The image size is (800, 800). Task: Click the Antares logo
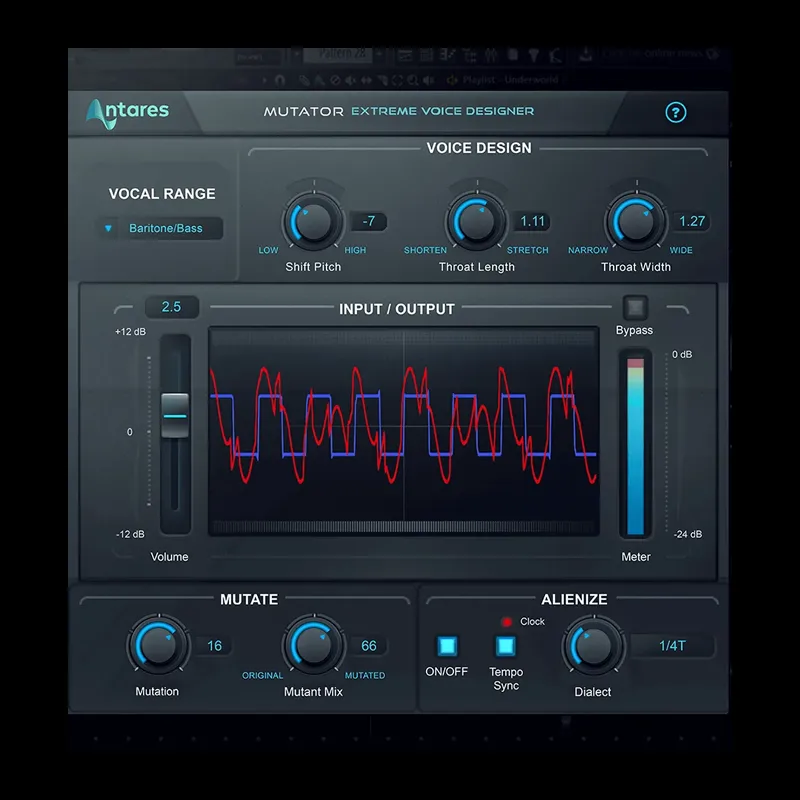pos(128,113)
